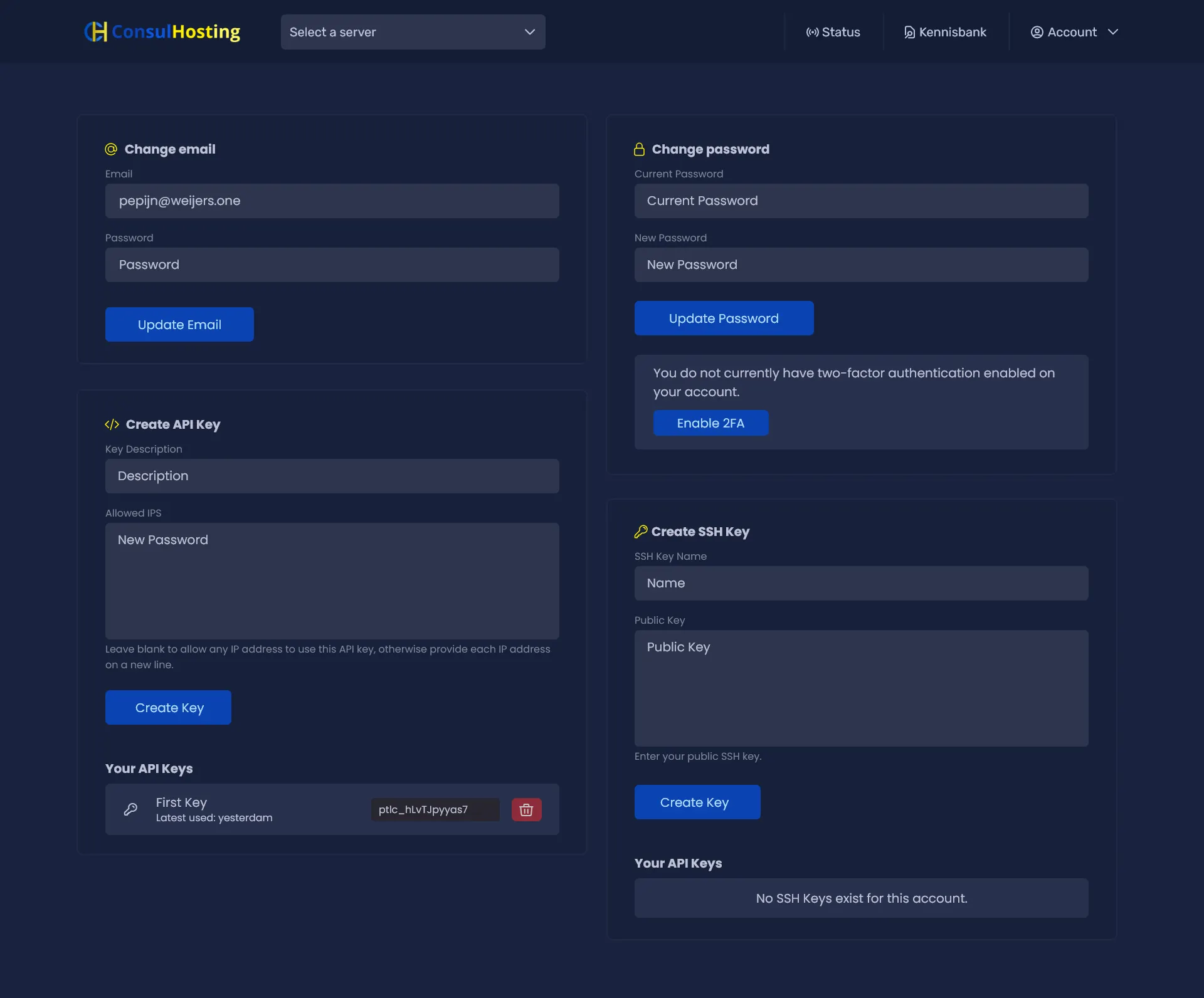Image resolution: width=1204 pixels, height=998 pixels.
Task: Expand the Account menu chevron
Action: (x=1113, y=32)
